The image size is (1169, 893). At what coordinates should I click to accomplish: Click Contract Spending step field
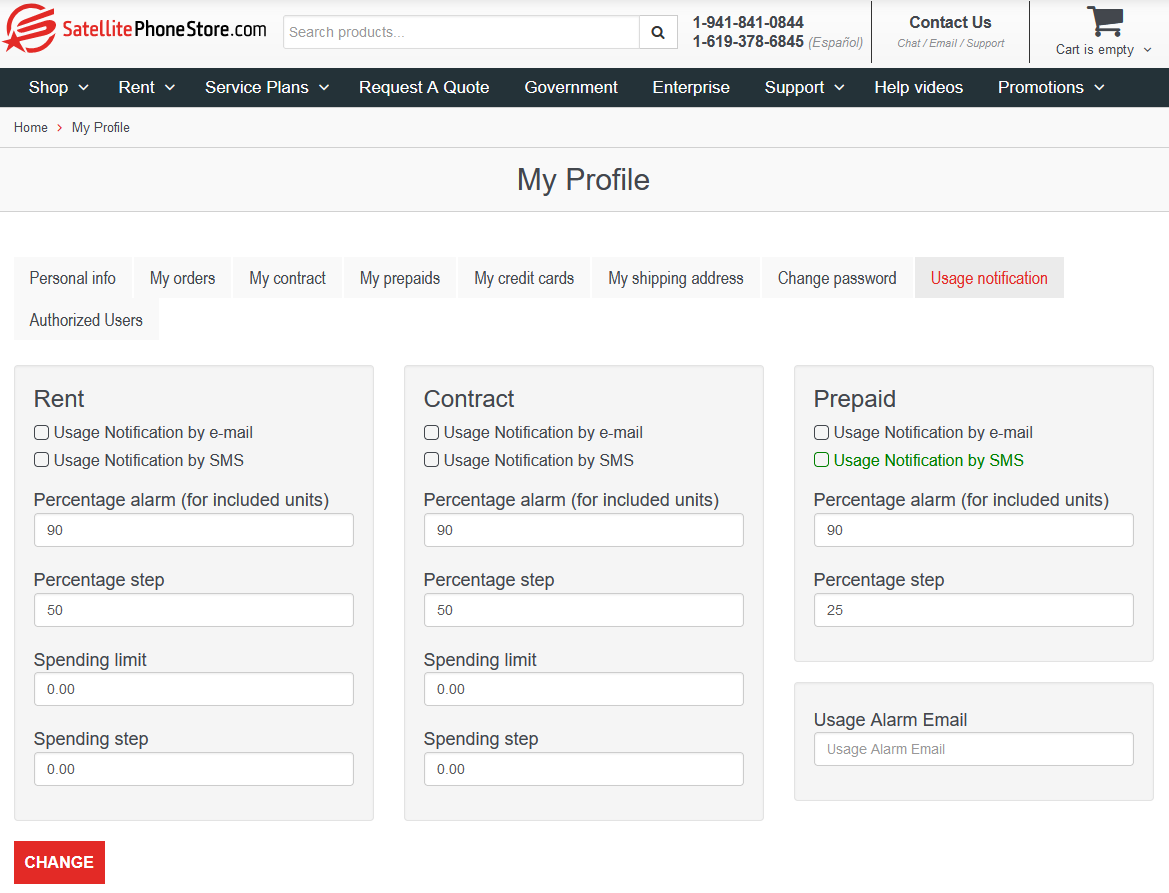[x=584, y=769]
